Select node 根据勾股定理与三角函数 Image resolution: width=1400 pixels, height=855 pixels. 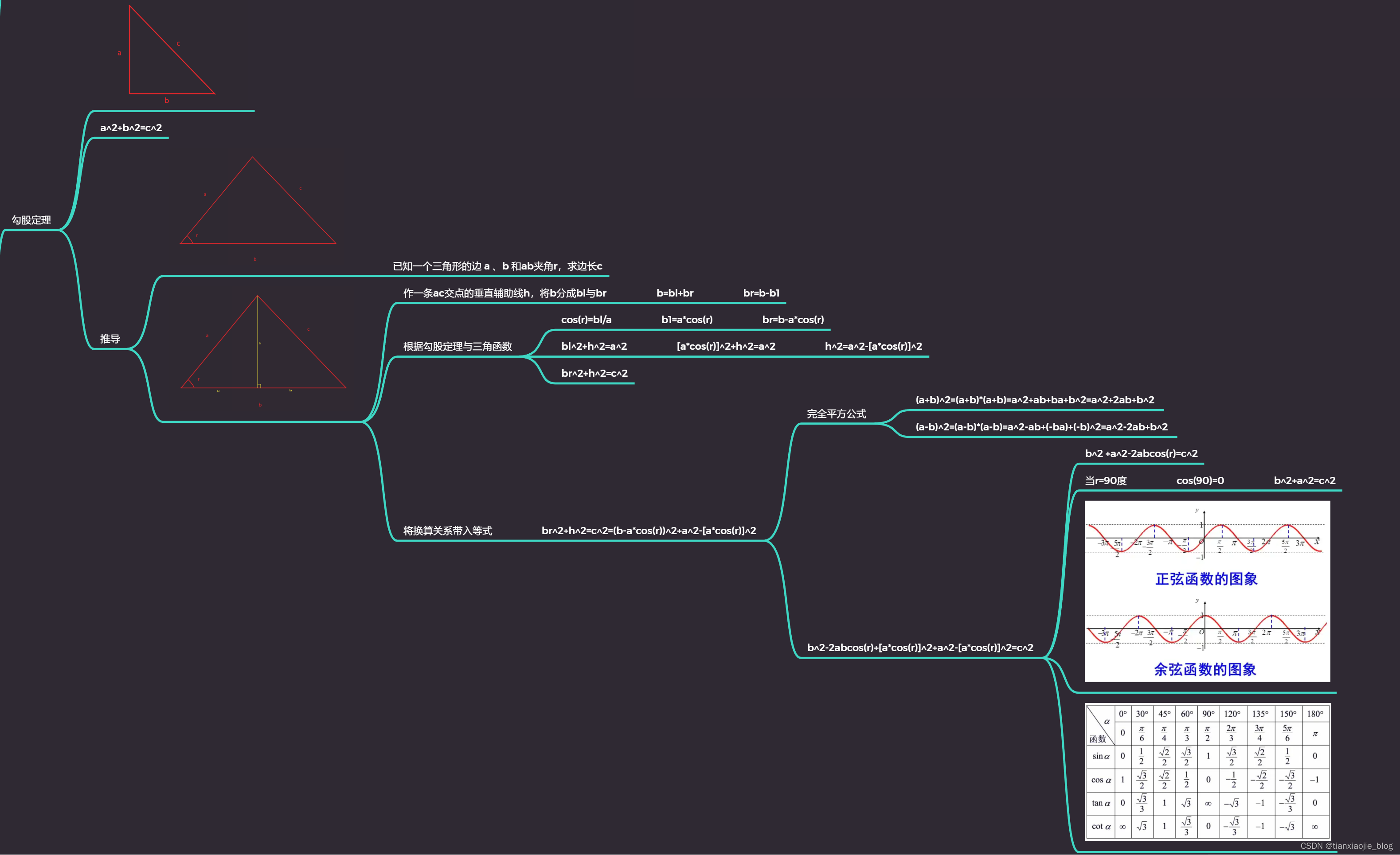tap(458, 347)
